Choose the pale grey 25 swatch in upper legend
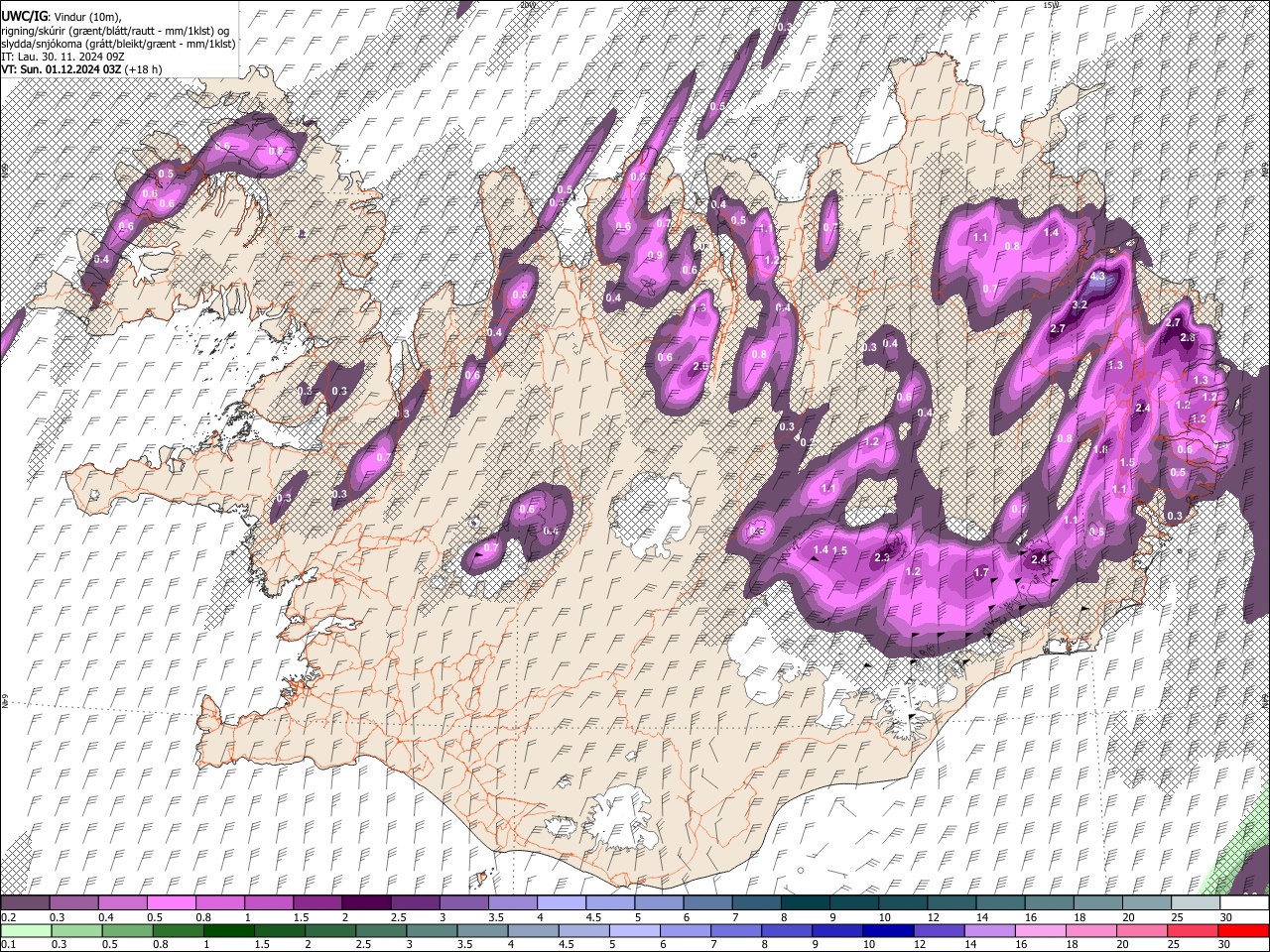Image resolution: width=1270 pixels, height=952 pixels. 1196,902
